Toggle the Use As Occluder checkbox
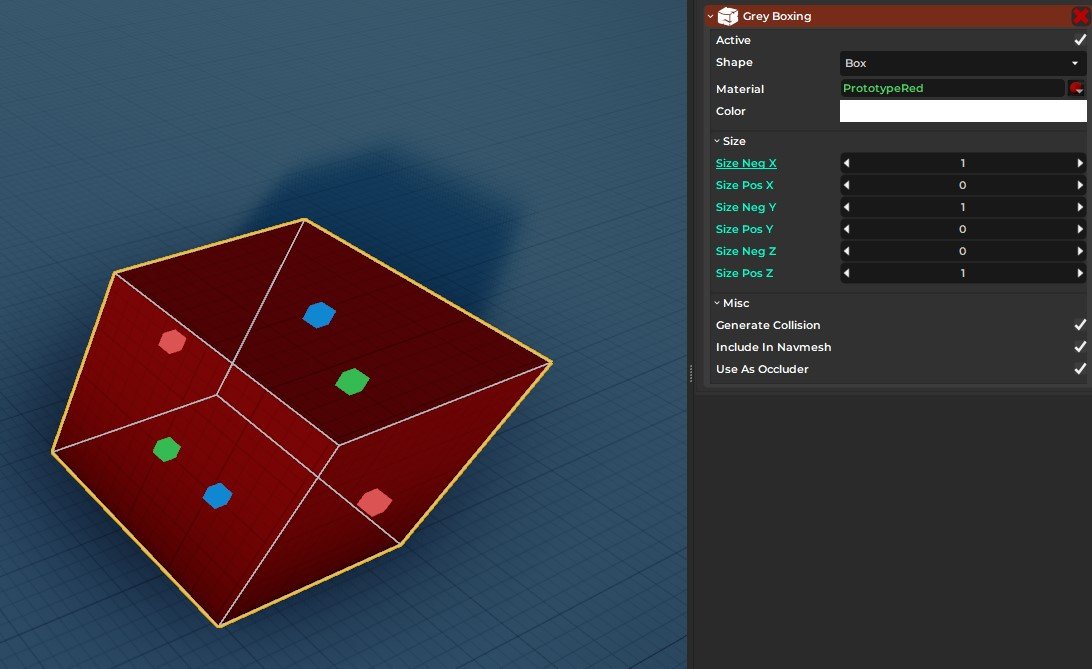Image resolution: width=1092 pixels, height=669 pixels. click(x=1079, y=369)
